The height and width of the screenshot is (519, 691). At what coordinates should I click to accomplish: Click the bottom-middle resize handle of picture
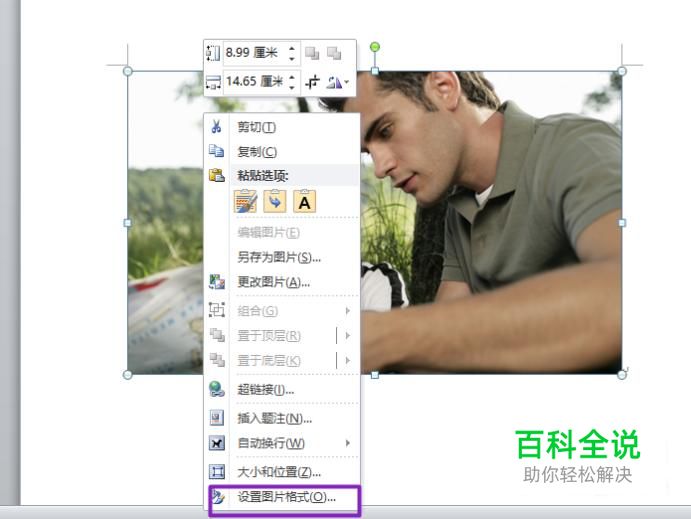click(x=375, y=375)
